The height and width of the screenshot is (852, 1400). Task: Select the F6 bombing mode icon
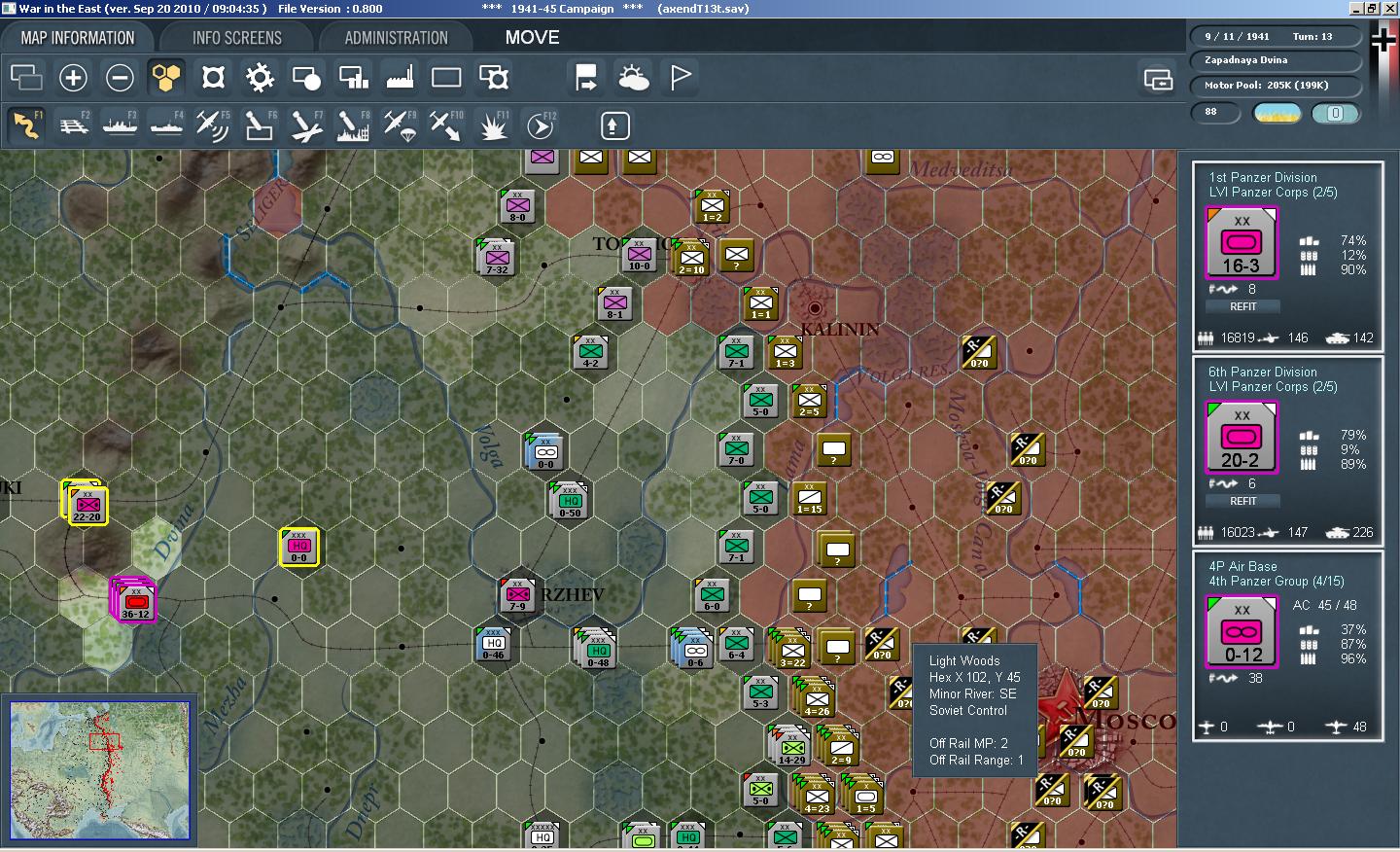[x=260, y=125]
